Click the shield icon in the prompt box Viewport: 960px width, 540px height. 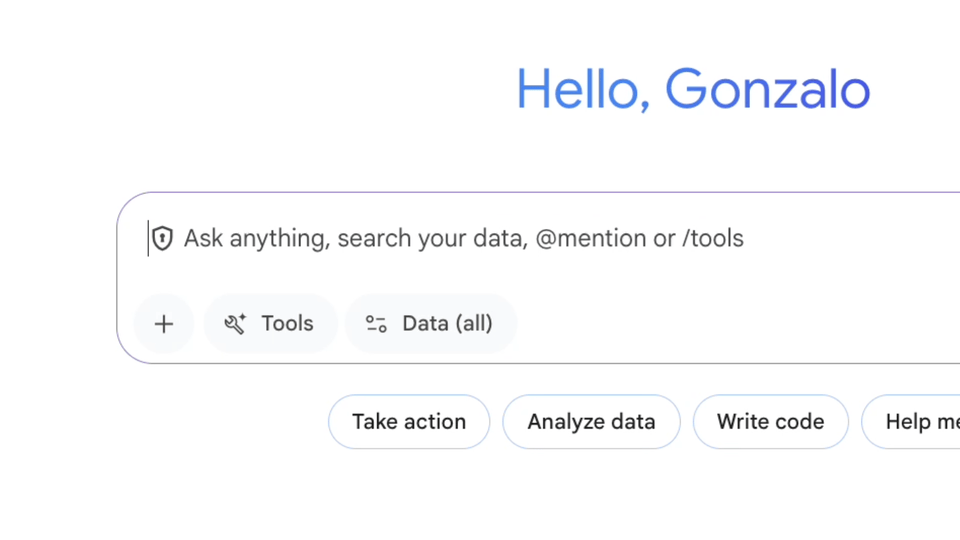(x=163, y=238)
